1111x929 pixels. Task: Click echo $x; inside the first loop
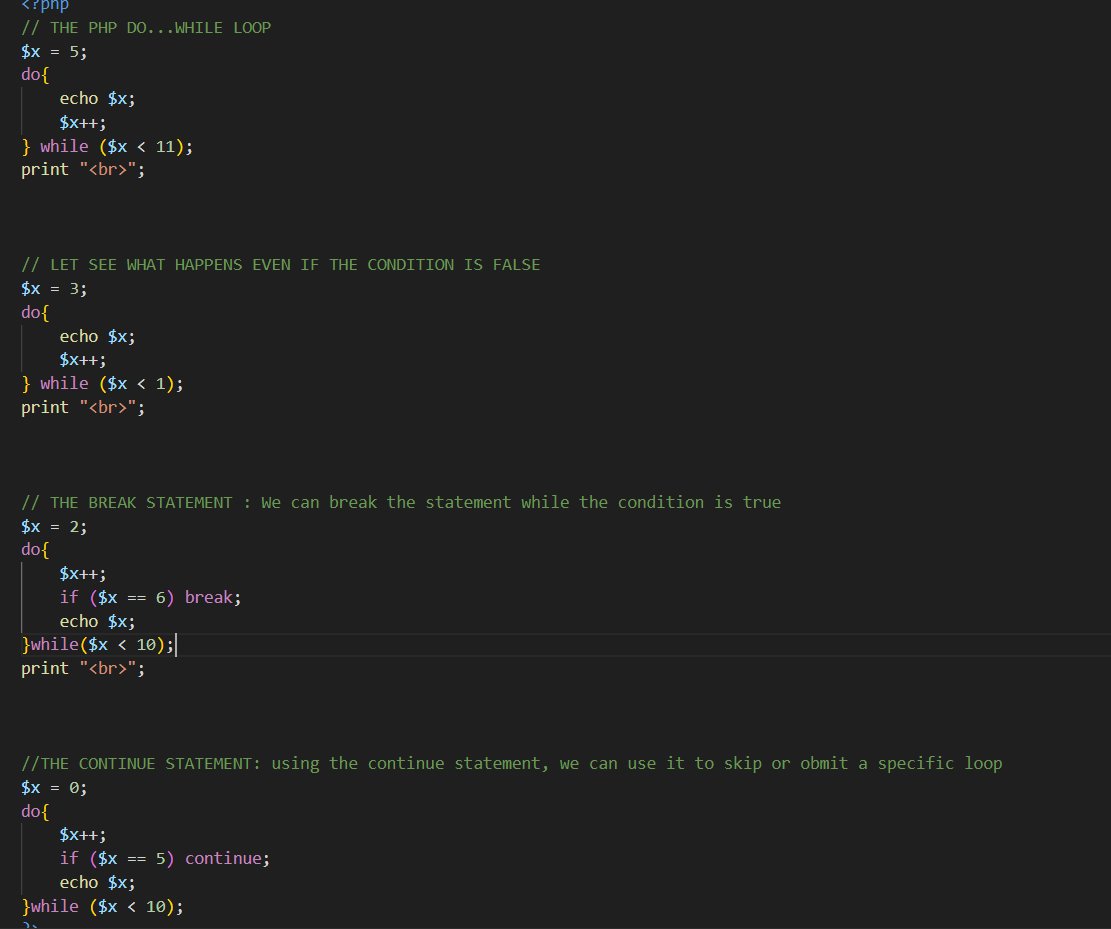coord(97,98)
